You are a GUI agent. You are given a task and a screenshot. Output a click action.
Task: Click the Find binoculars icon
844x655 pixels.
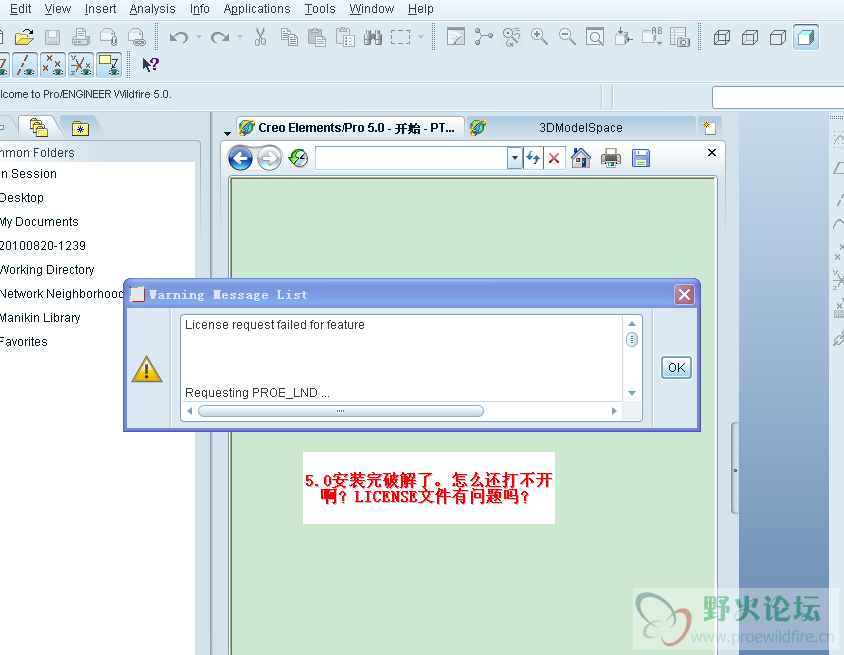(x=372, y=37)
